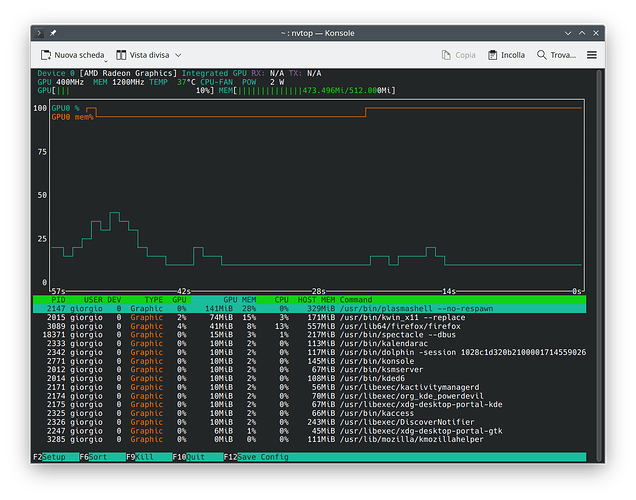This screenshot has width=636, height=500.
Task: Select the kaccess process row
Action: pos(309,413)
